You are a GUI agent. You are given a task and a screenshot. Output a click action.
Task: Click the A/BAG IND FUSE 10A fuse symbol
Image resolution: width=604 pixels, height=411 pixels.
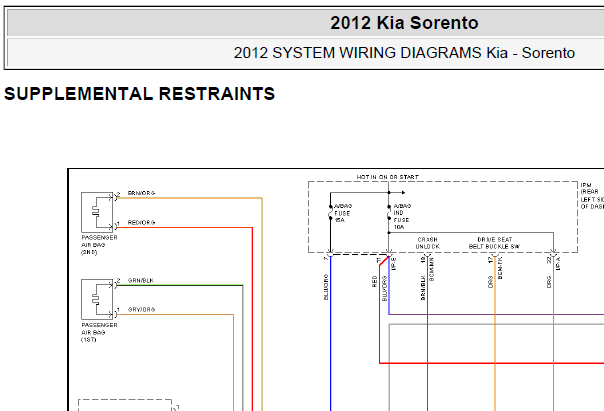pyautogui.click(x=389, y=212)
